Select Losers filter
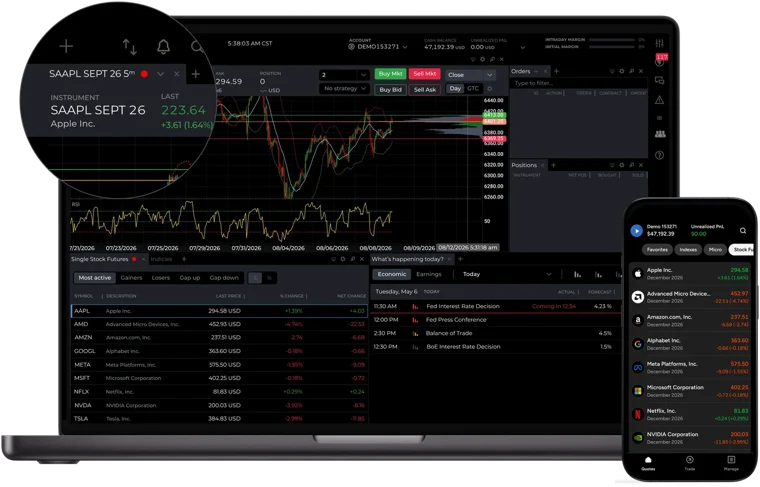The width and height of the screenshot is (760, 487). (161, 278)
